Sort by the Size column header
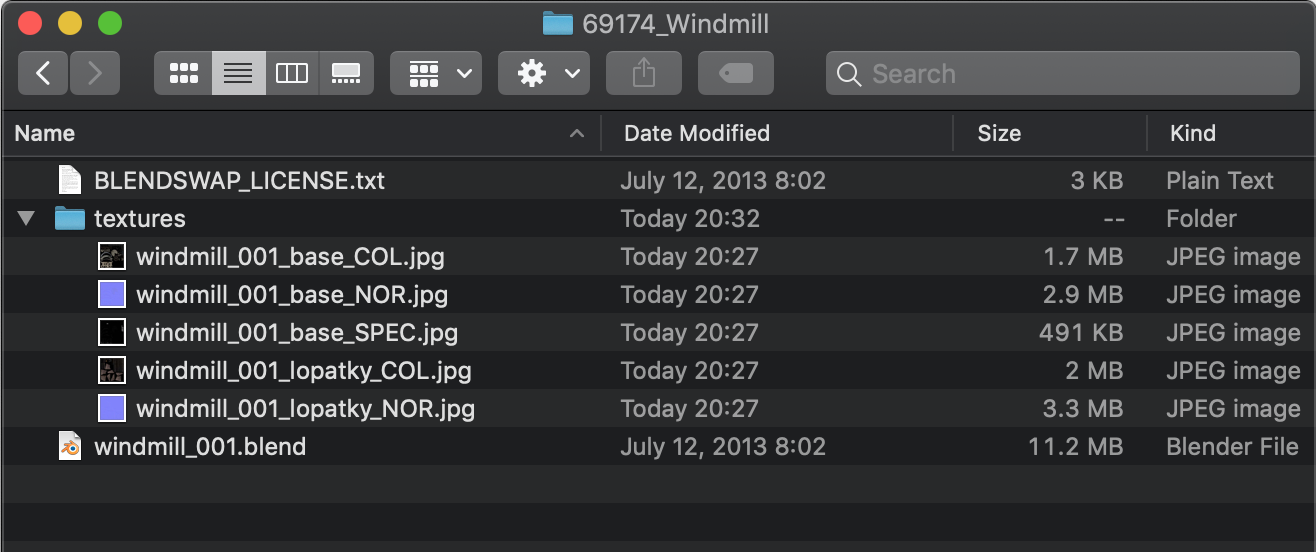Screen dimensions: 1316x552 click(999, 133)
